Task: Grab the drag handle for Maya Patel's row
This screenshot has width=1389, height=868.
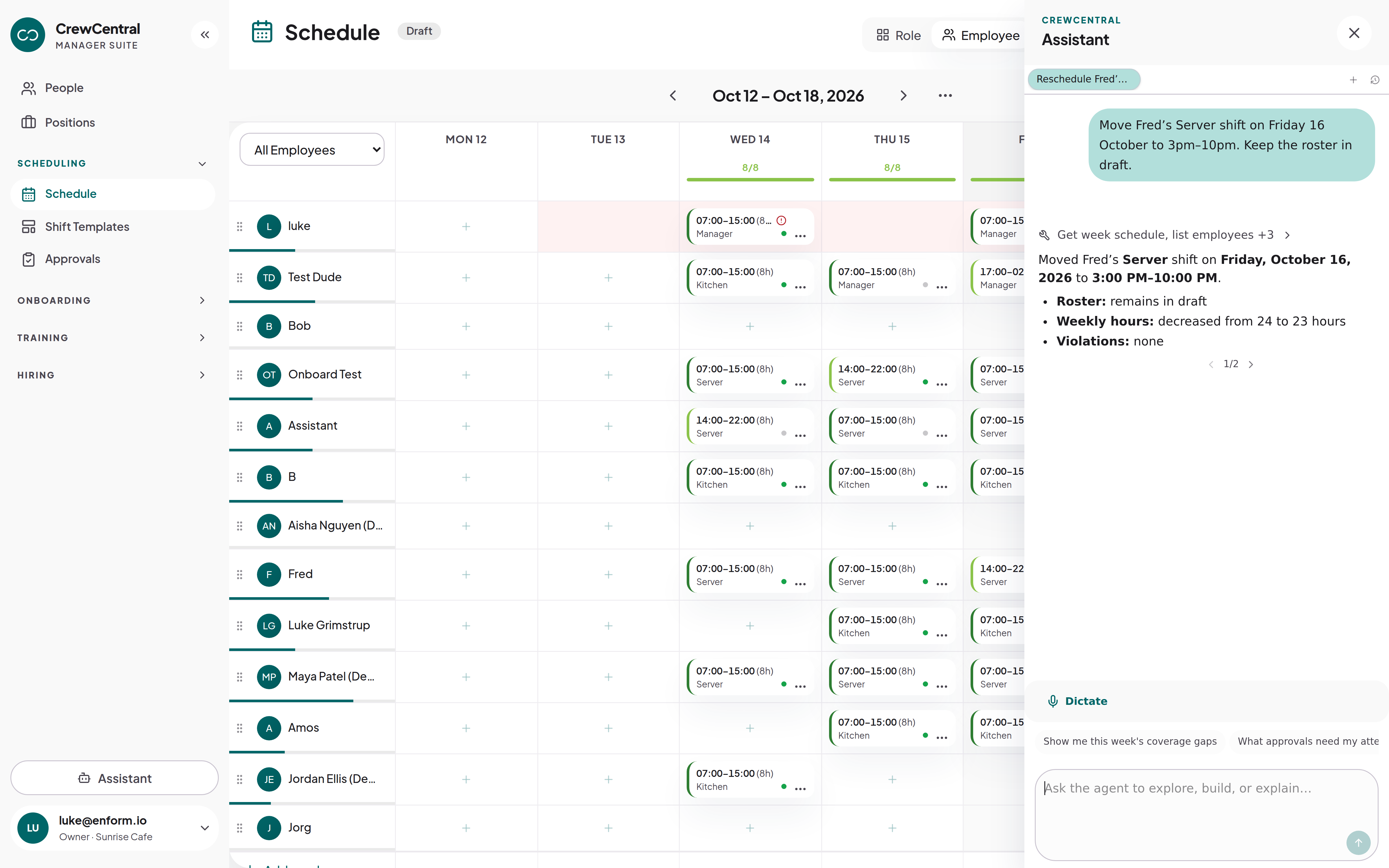Action: pos(239,677)
